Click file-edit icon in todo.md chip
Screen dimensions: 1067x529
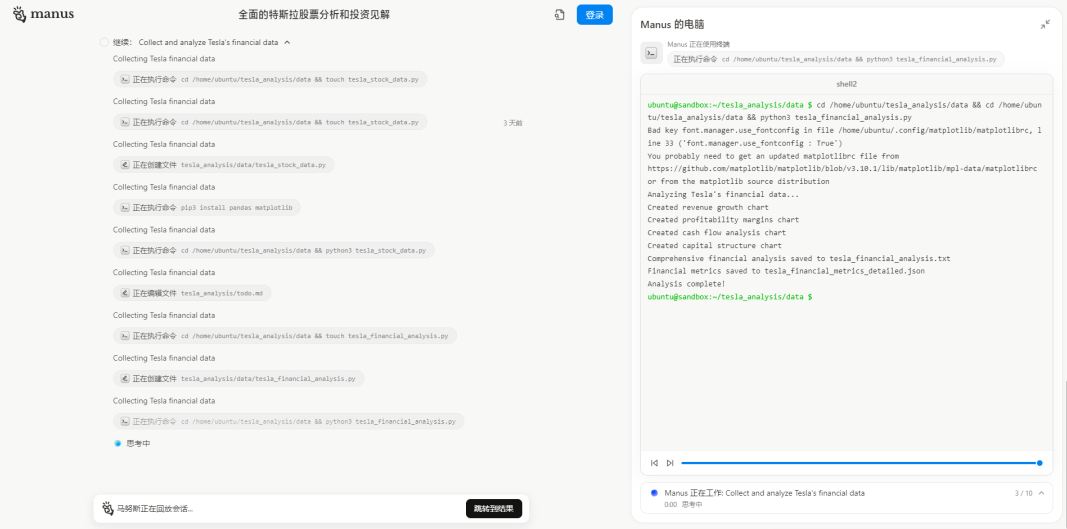(x=125, y=293)
